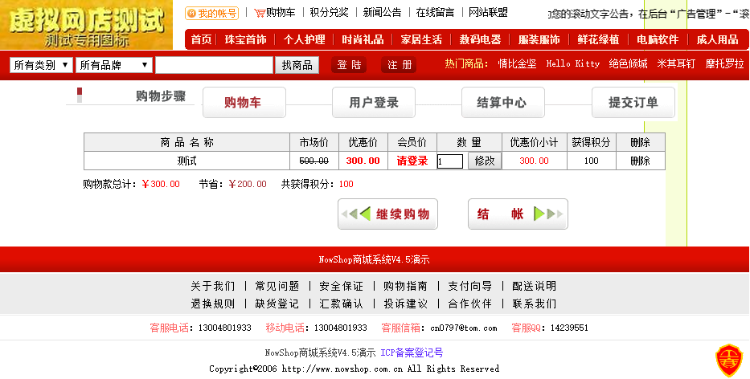Open 我的帐号 account button
This screenshot has width=750, height=379.
tap(212, 13)
